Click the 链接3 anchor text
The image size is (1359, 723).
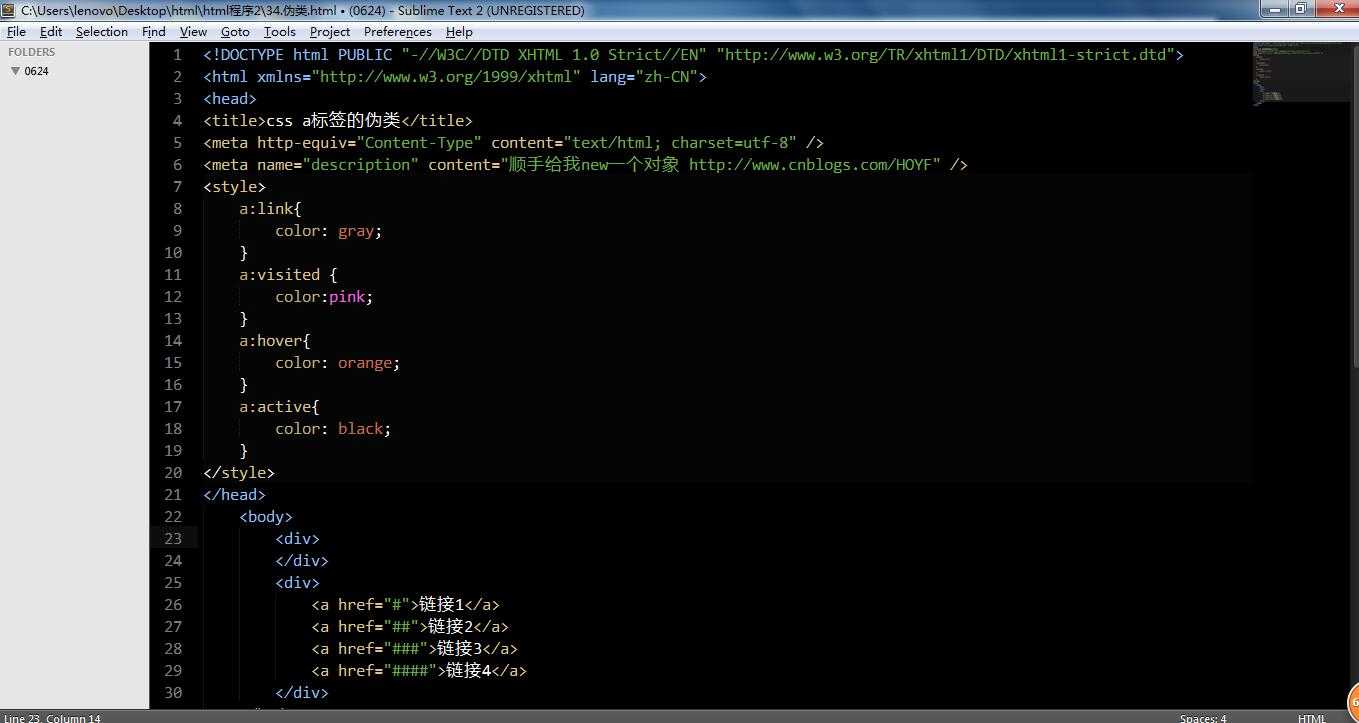459,649
